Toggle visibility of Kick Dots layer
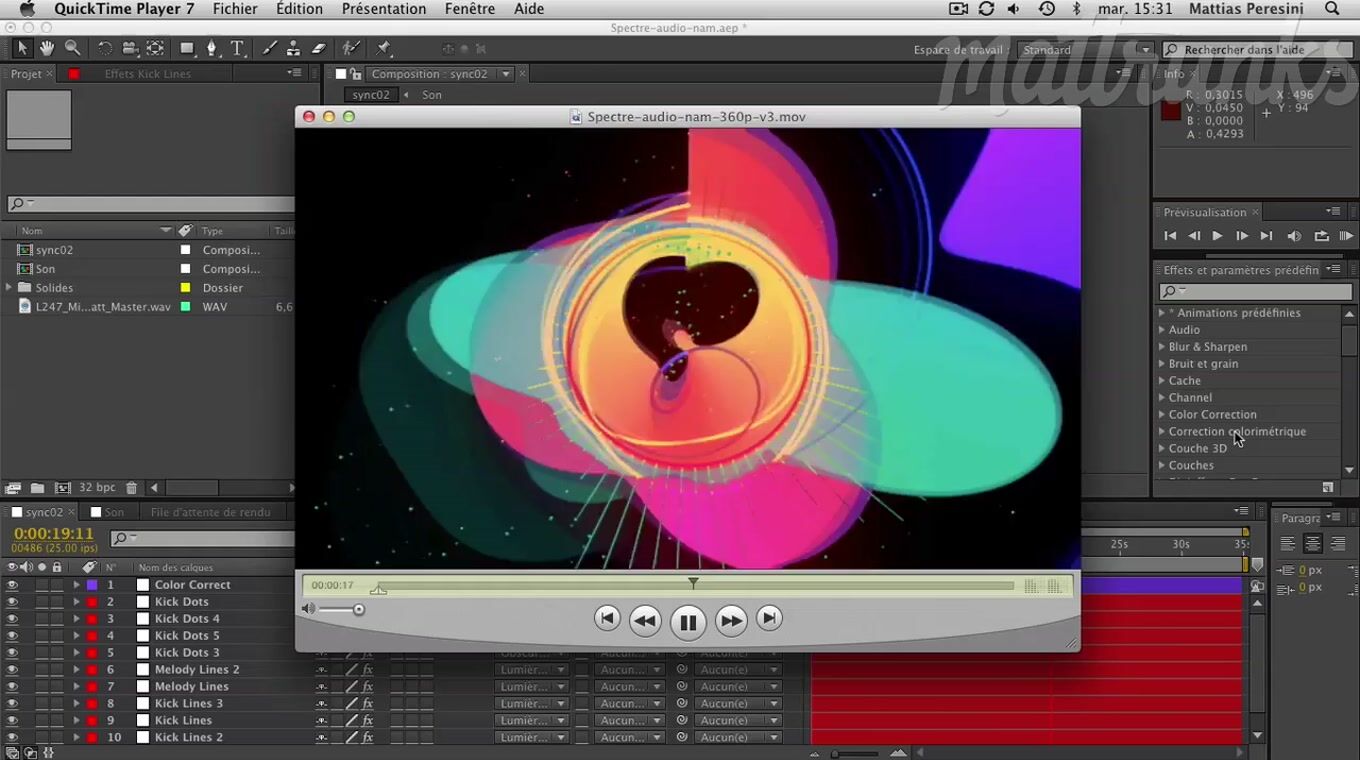The width and height of the screenshot is (1360, 760). click(x=12, y=602)
